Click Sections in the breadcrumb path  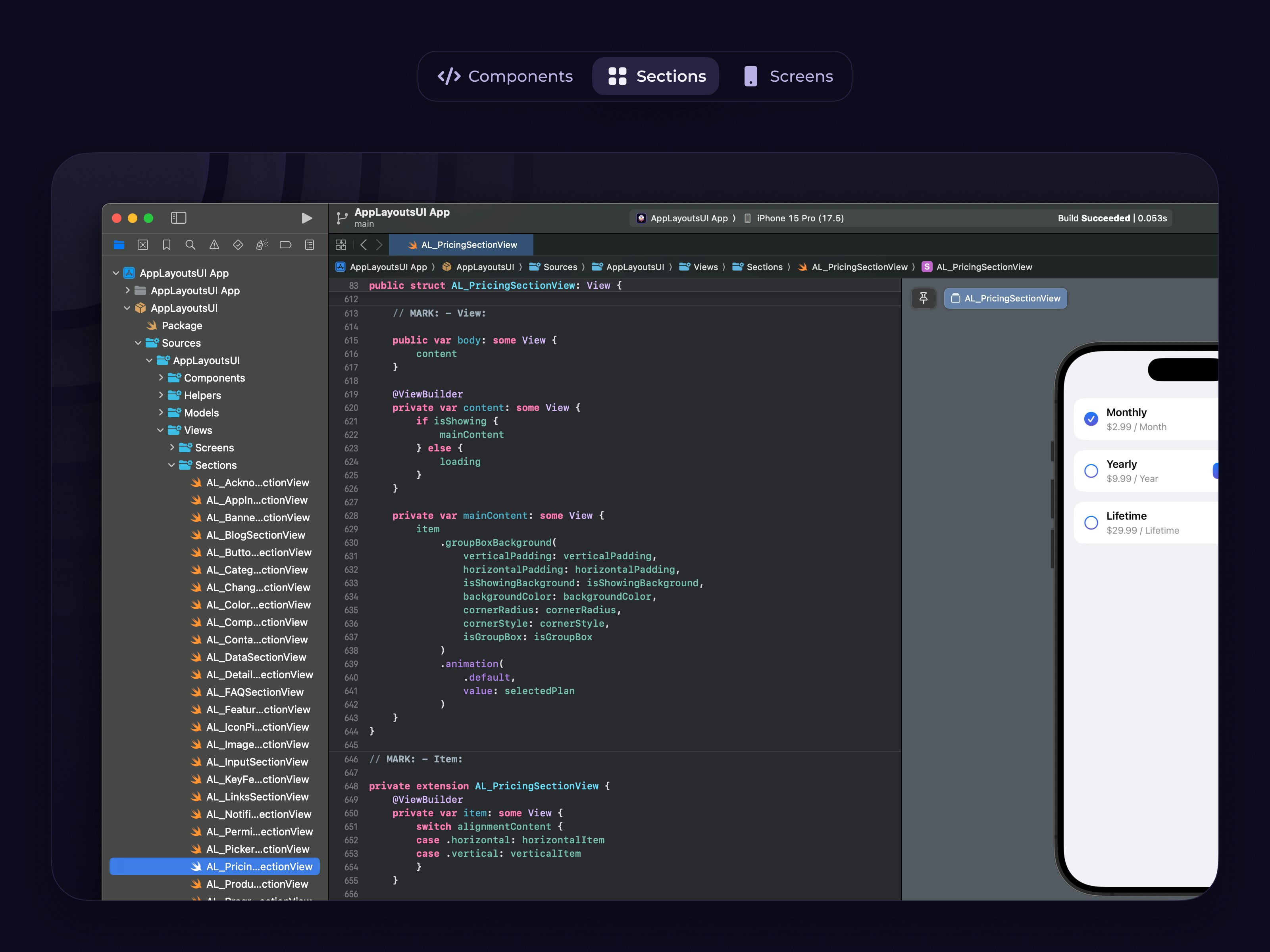757,267
